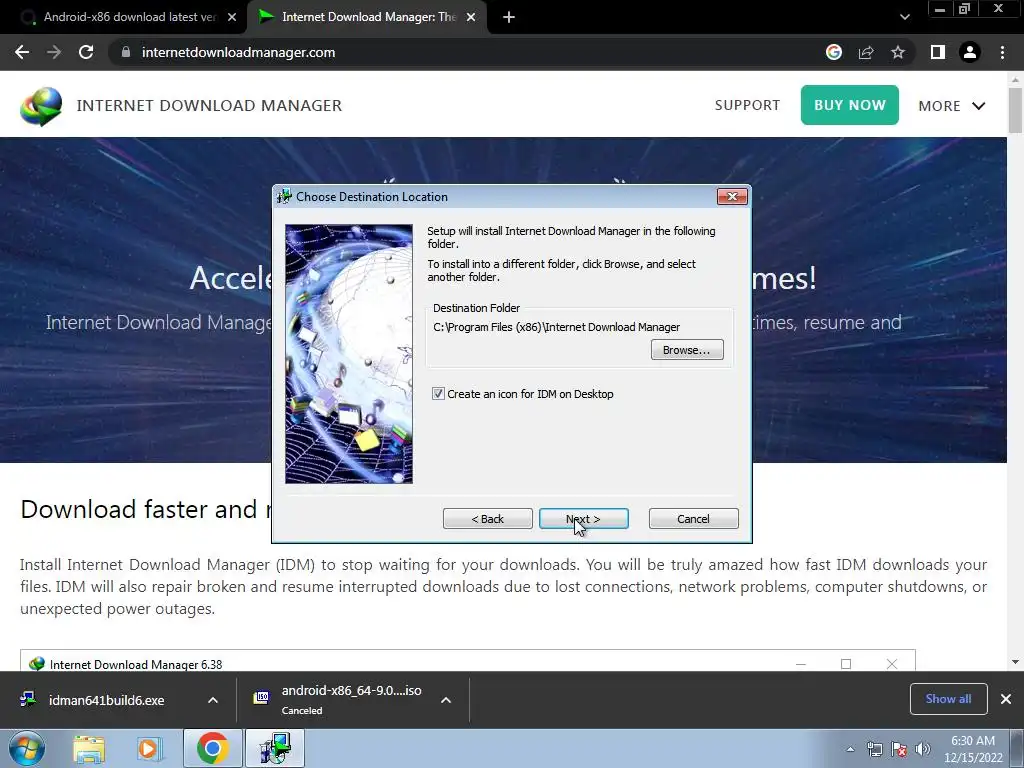Open idman641build6.exe download item
The height and width of the screenshot is (768, 1024).
(106, 700)
